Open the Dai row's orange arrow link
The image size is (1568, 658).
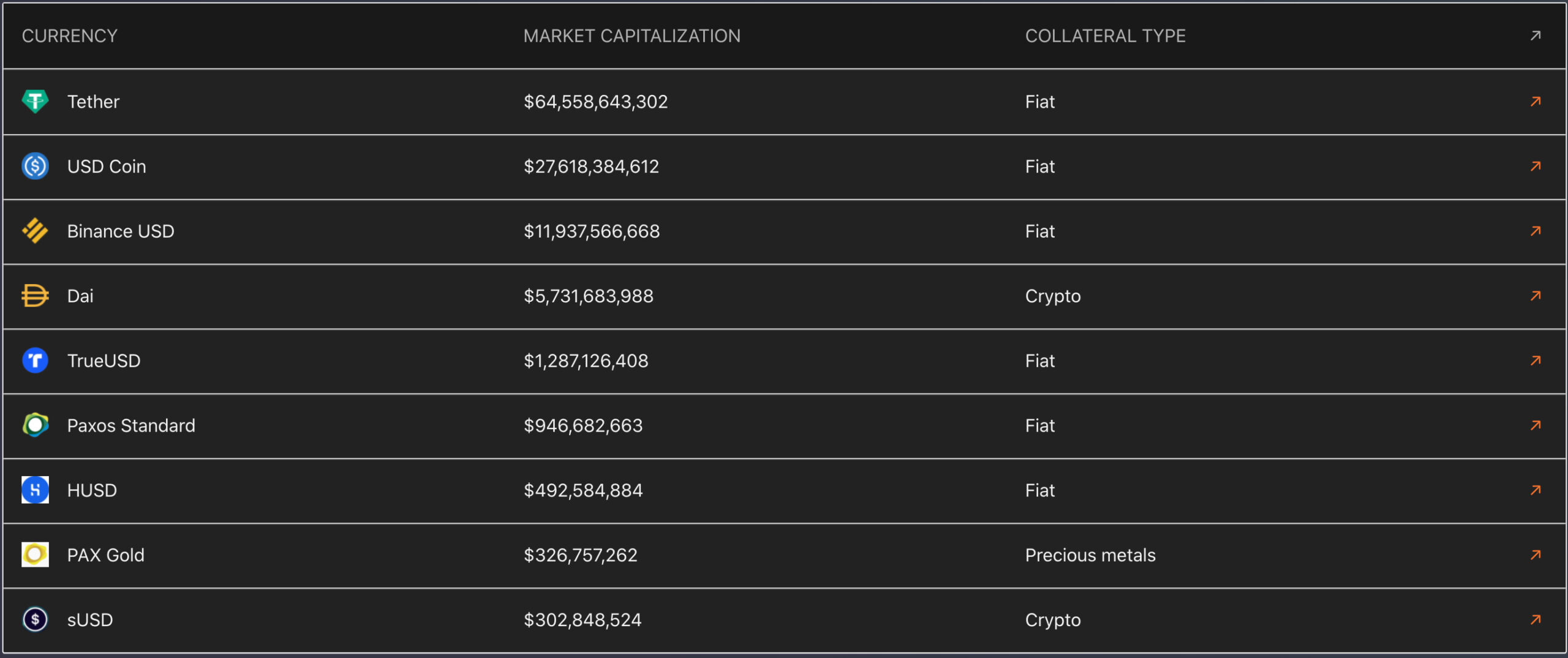click(1535, 296)
